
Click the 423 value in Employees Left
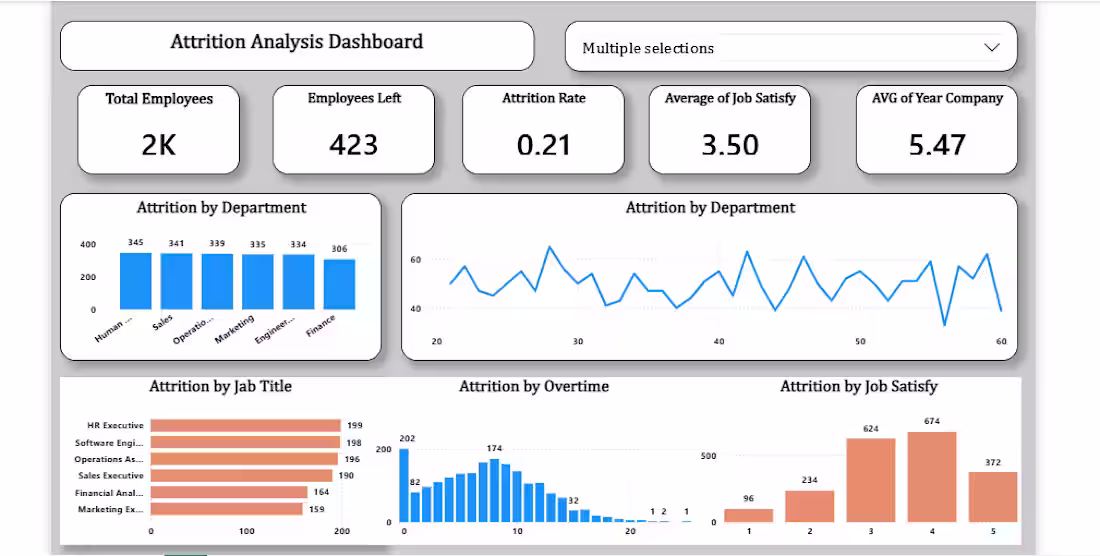(x=354, y=144)
